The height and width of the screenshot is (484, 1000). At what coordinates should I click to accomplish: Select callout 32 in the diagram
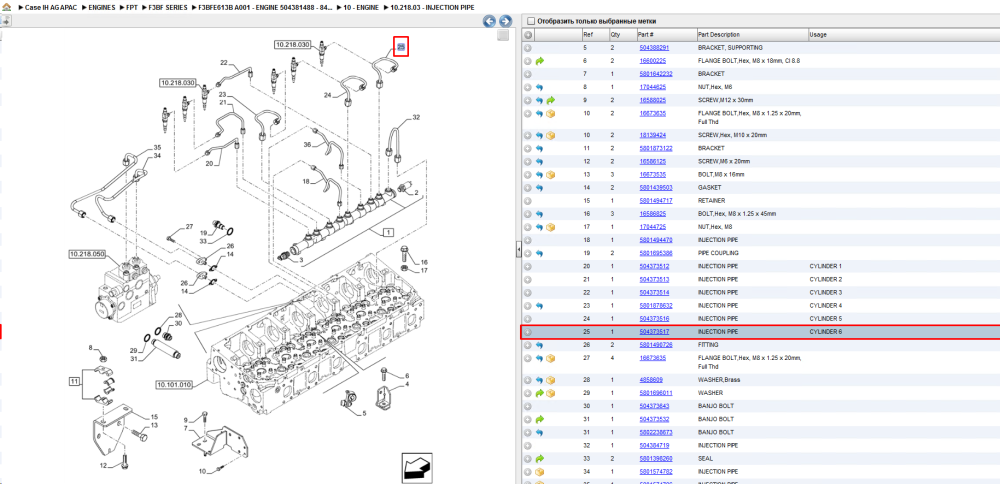click(x=416, y=117)
